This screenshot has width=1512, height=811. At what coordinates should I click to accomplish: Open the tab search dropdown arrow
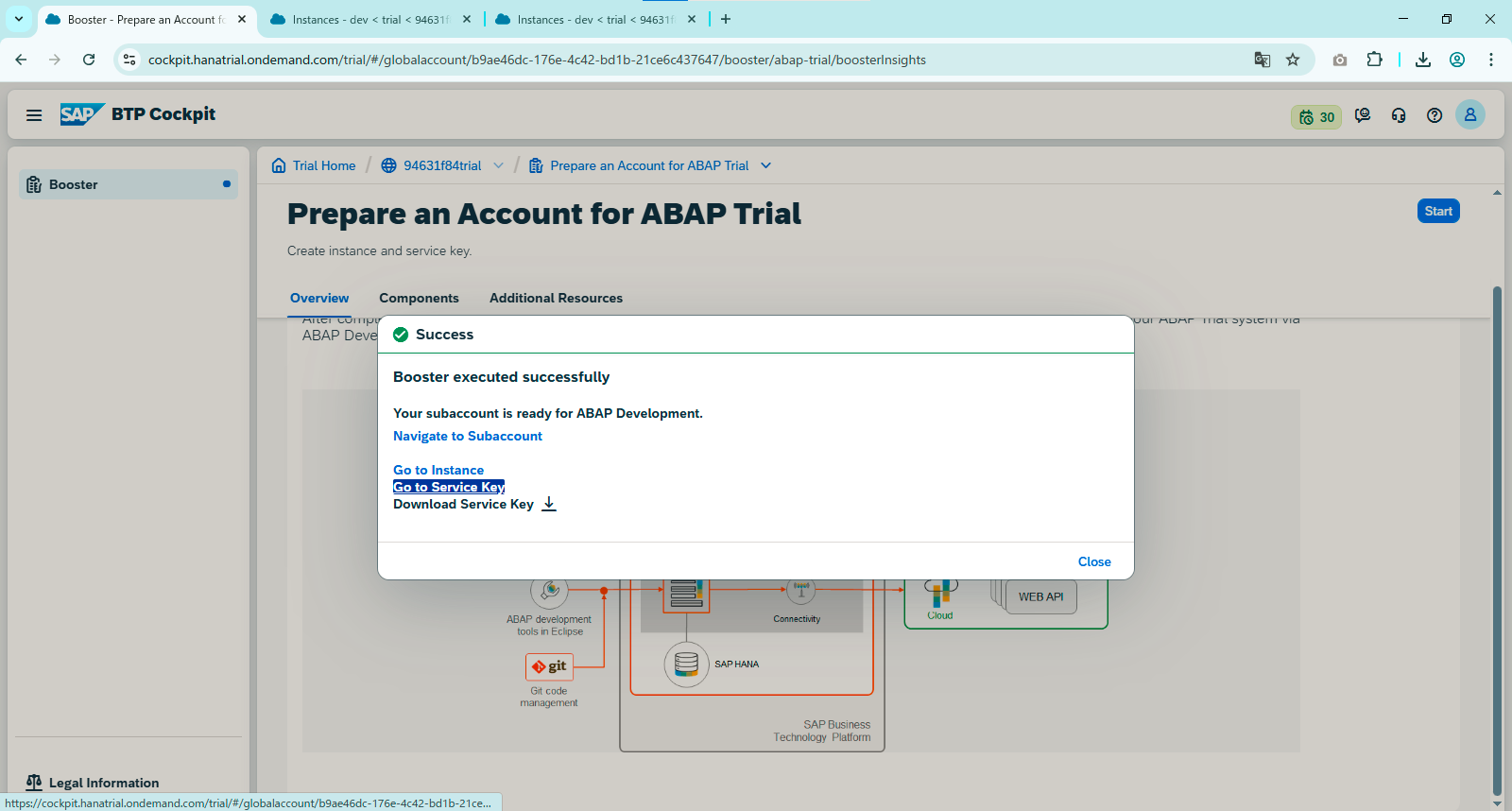pos(18,19)
